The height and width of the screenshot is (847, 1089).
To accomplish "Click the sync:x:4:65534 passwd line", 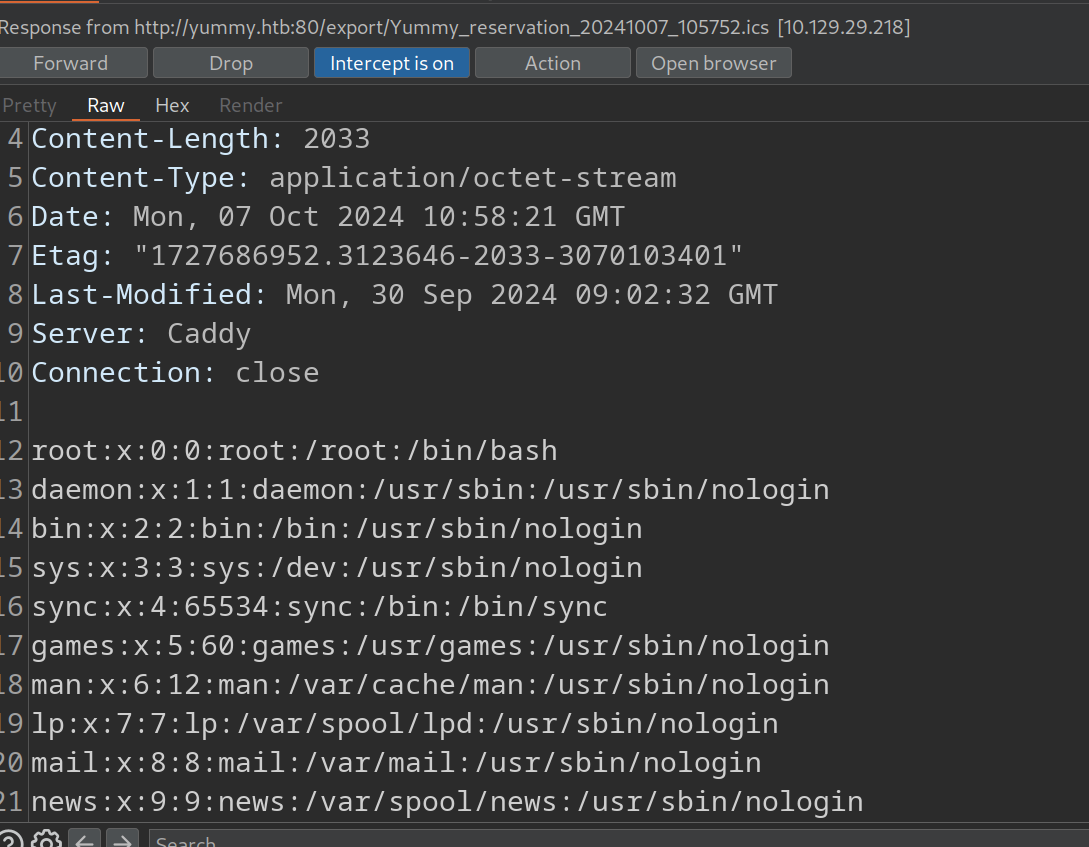I will click(319, 607).
